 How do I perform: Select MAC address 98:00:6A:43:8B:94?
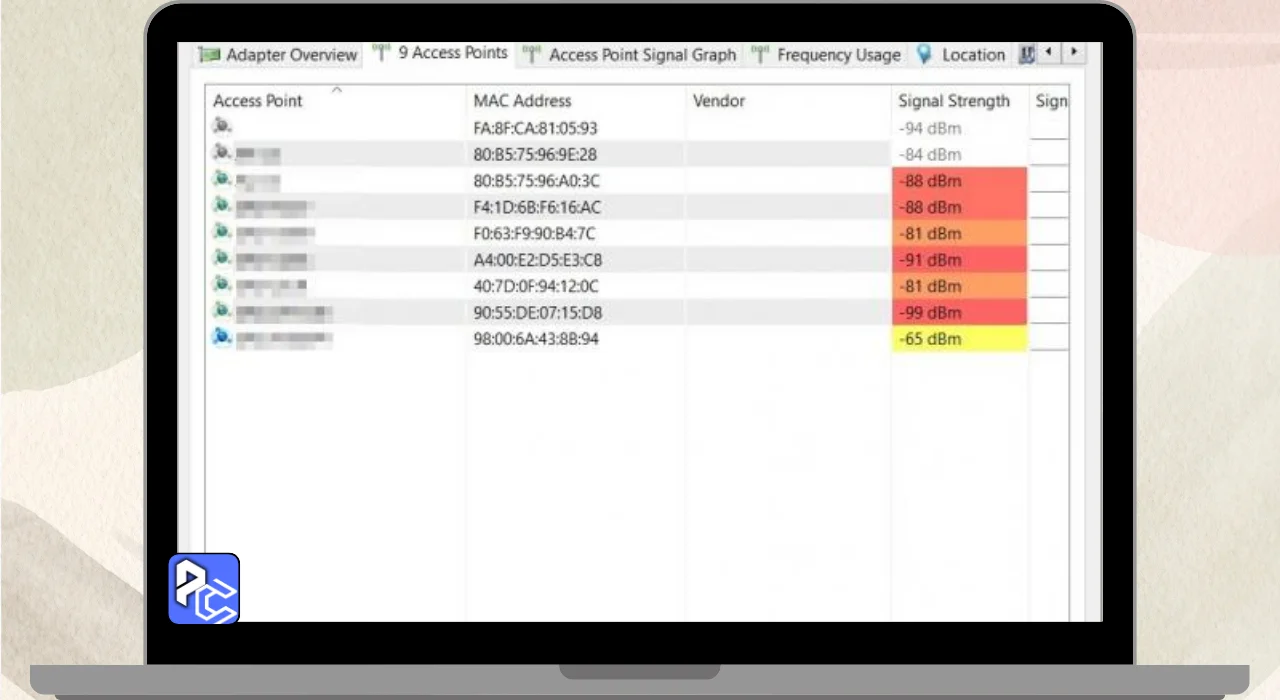coord(536,339)
